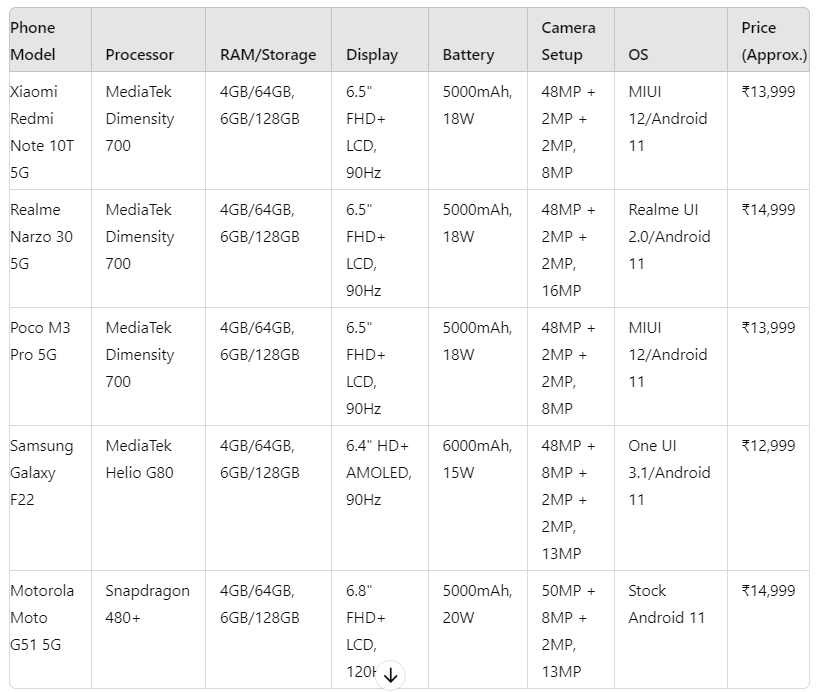
Task: Select the Realme Narzo 30 5G cell
Action: tap(51, 249)
